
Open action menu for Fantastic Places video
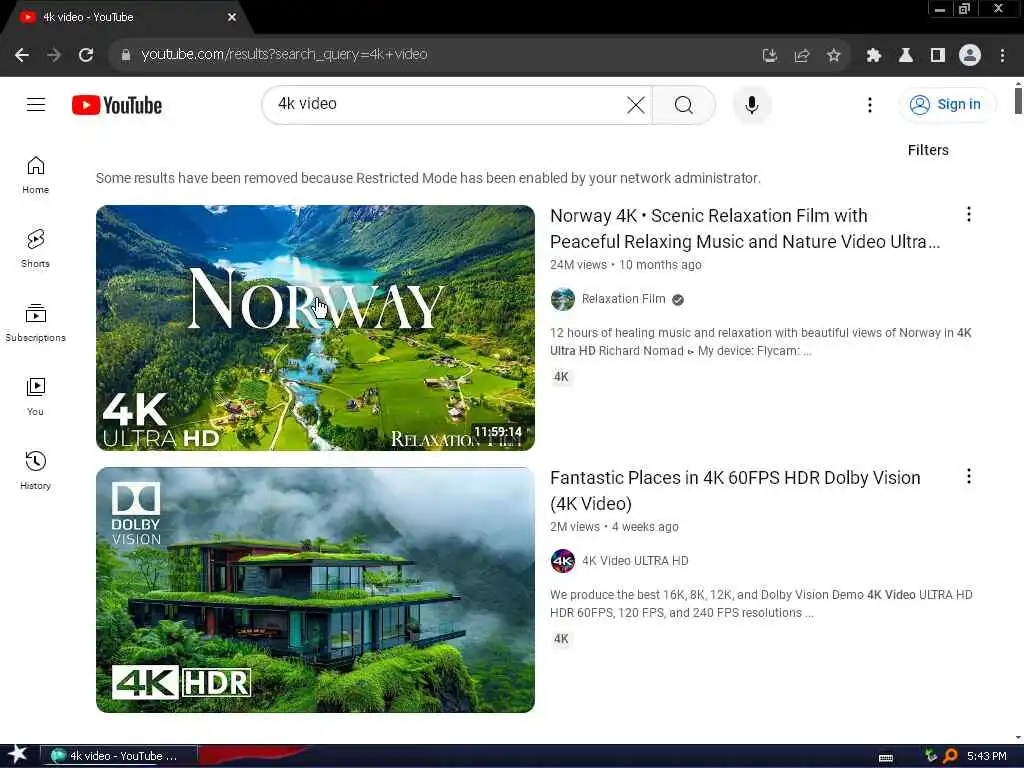(968, 476)
